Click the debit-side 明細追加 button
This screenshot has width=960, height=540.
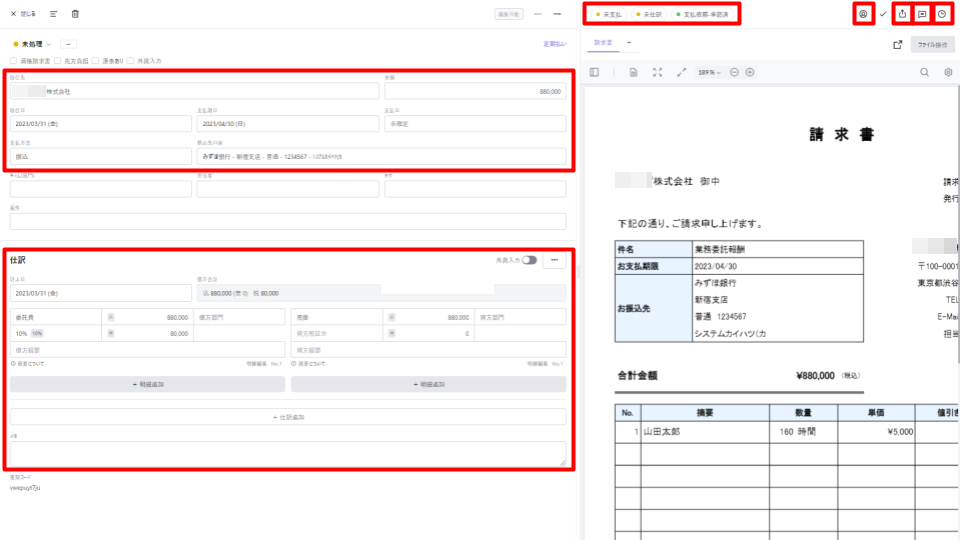[x=148, y=384]
